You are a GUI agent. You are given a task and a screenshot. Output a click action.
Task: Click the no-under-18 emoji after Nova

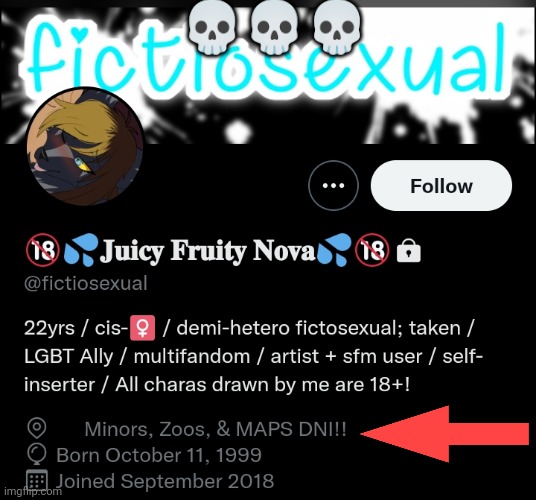[x=372, y=250]
